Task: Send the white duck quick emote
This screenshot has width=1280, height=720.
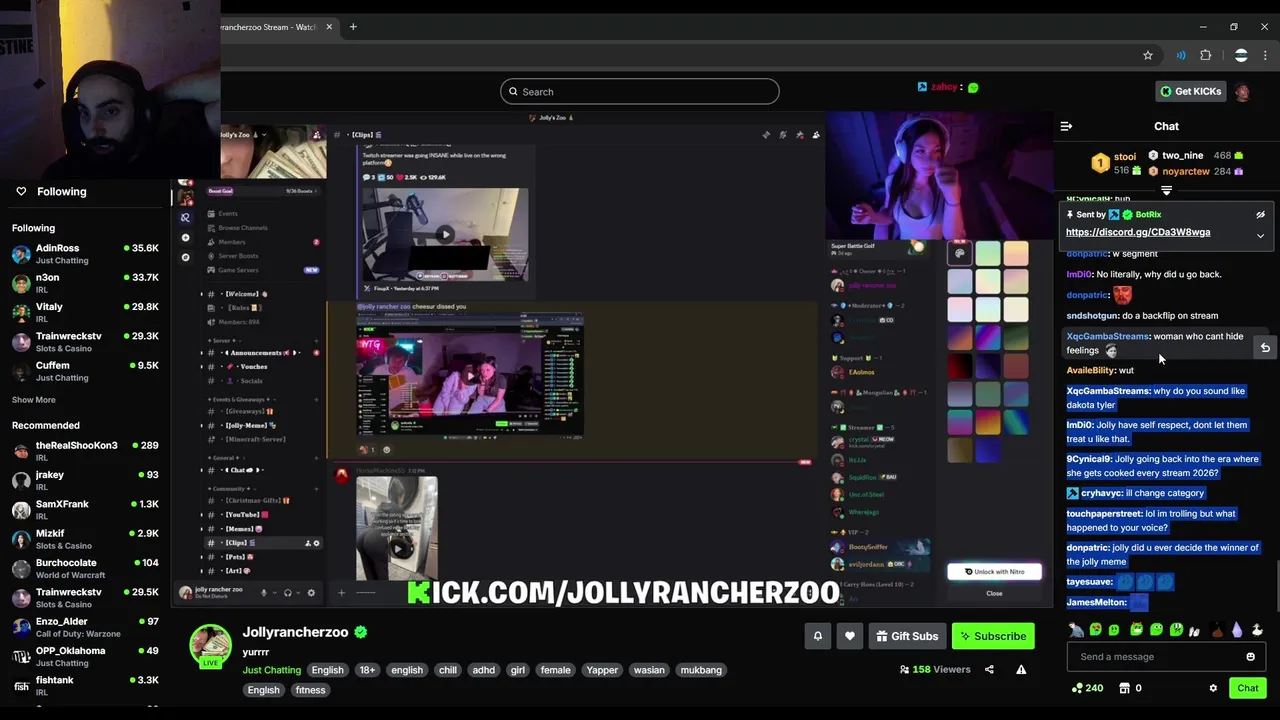Action: click(1257, 630)
